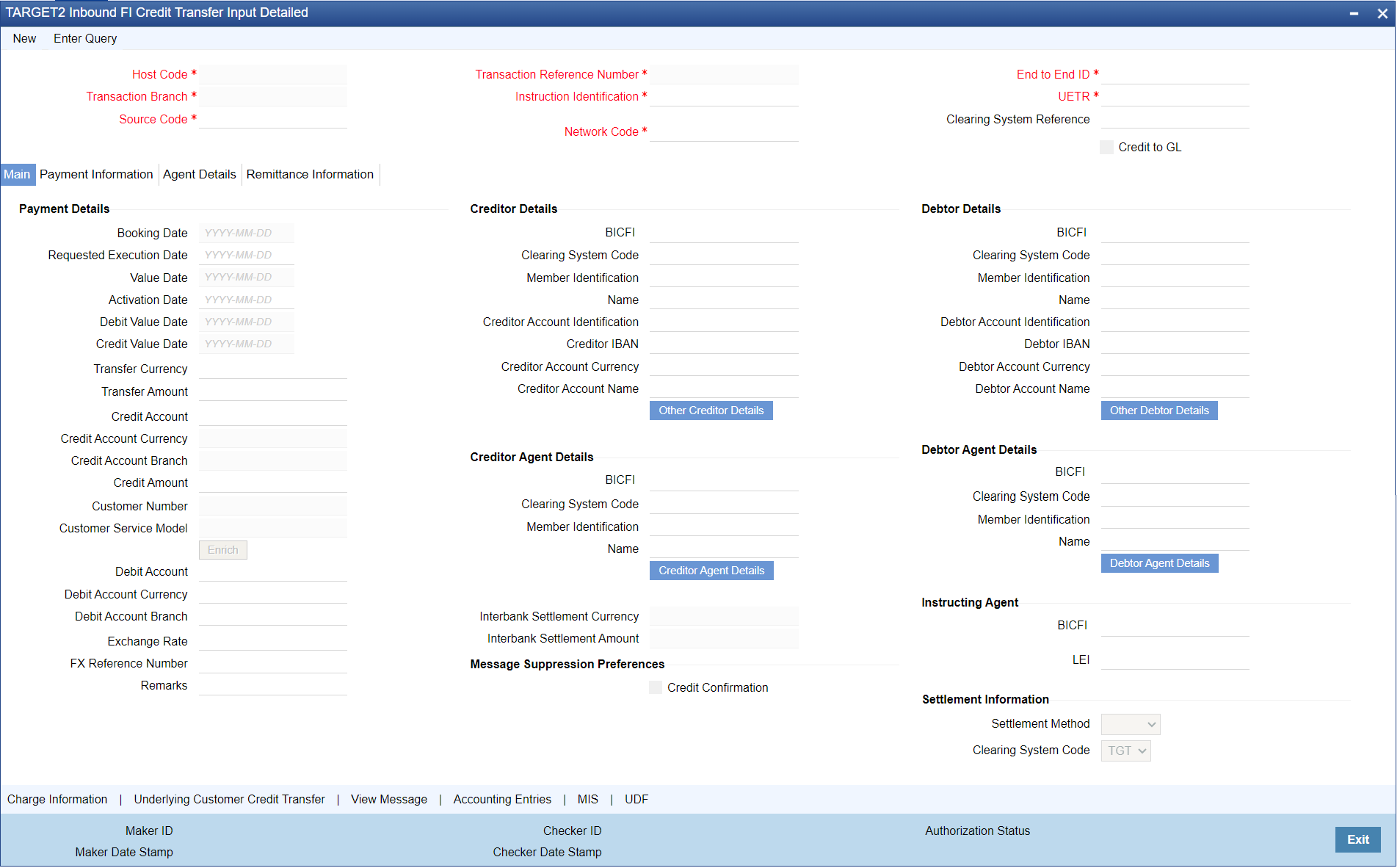
Task: Click the Clearing System Reference field
Action: click(1175, 119)
